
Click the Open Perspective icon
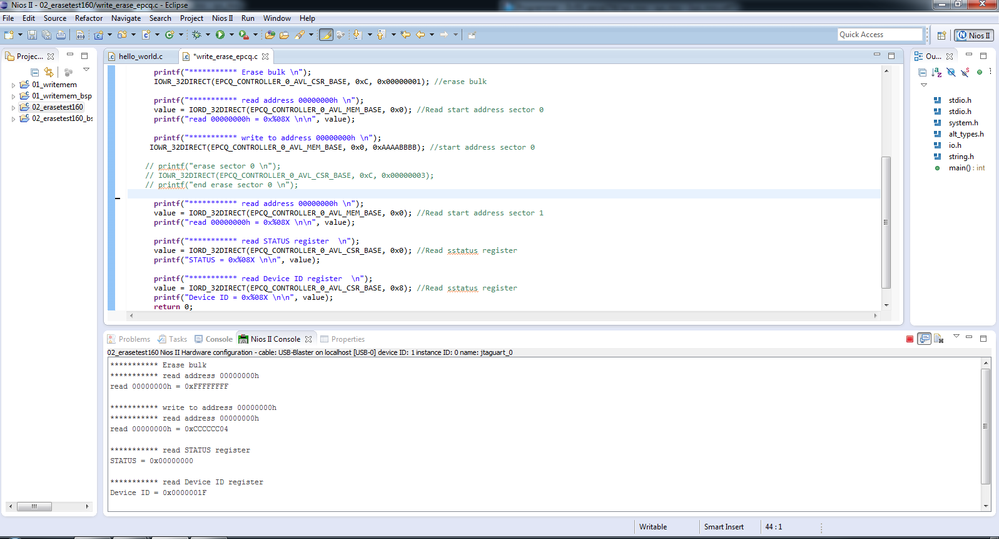942,35
